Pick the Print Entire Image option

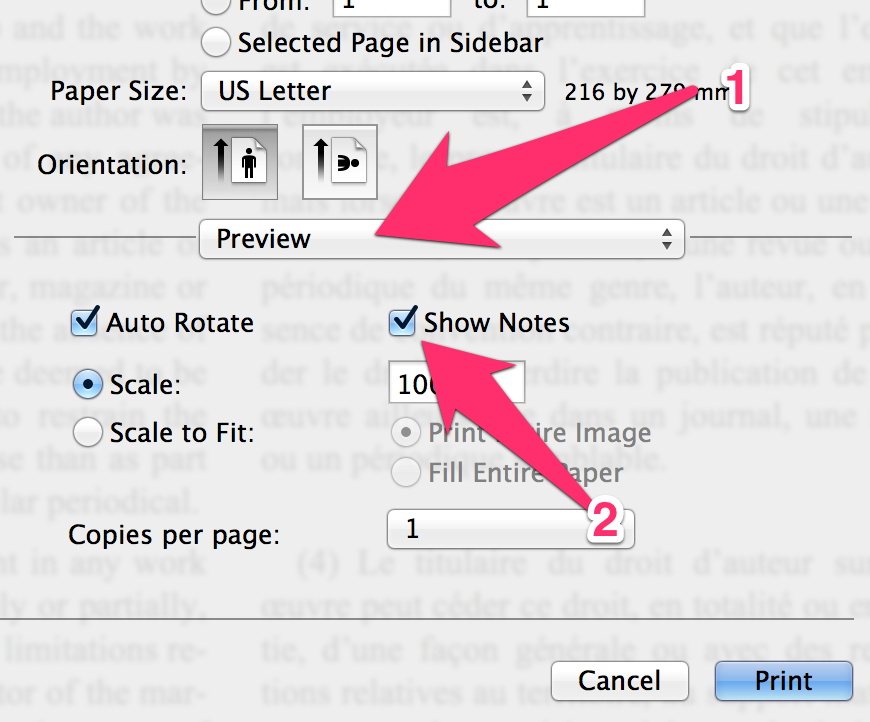(406, 432)
